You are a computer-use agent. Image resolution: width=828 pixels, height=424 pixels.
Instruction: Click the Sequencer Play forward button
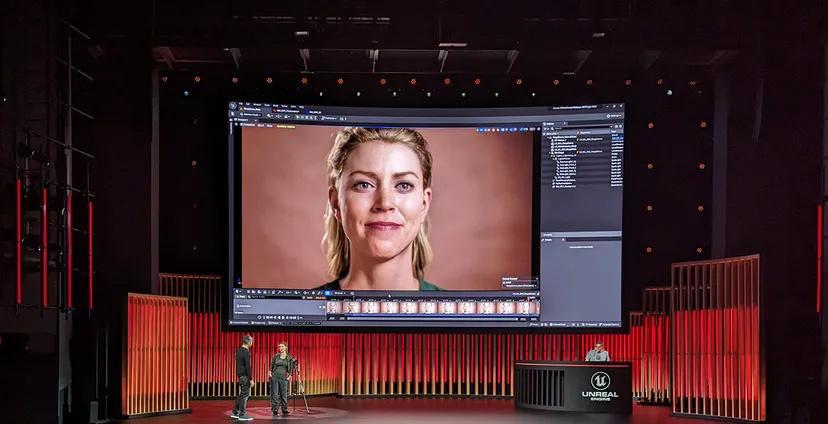click(283, 317)
